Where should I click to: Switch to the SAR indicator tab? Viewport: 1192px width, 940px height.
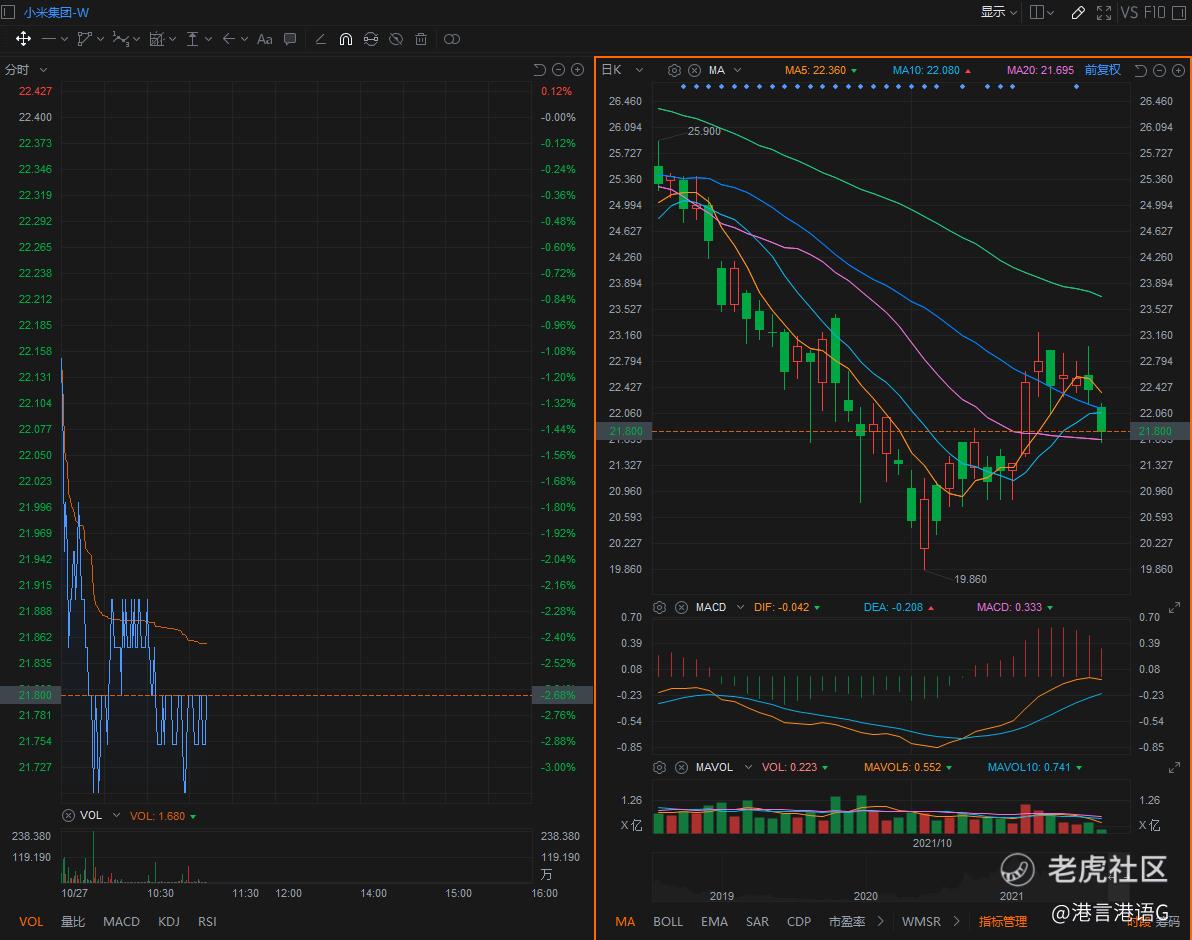[x=757, y=921]
